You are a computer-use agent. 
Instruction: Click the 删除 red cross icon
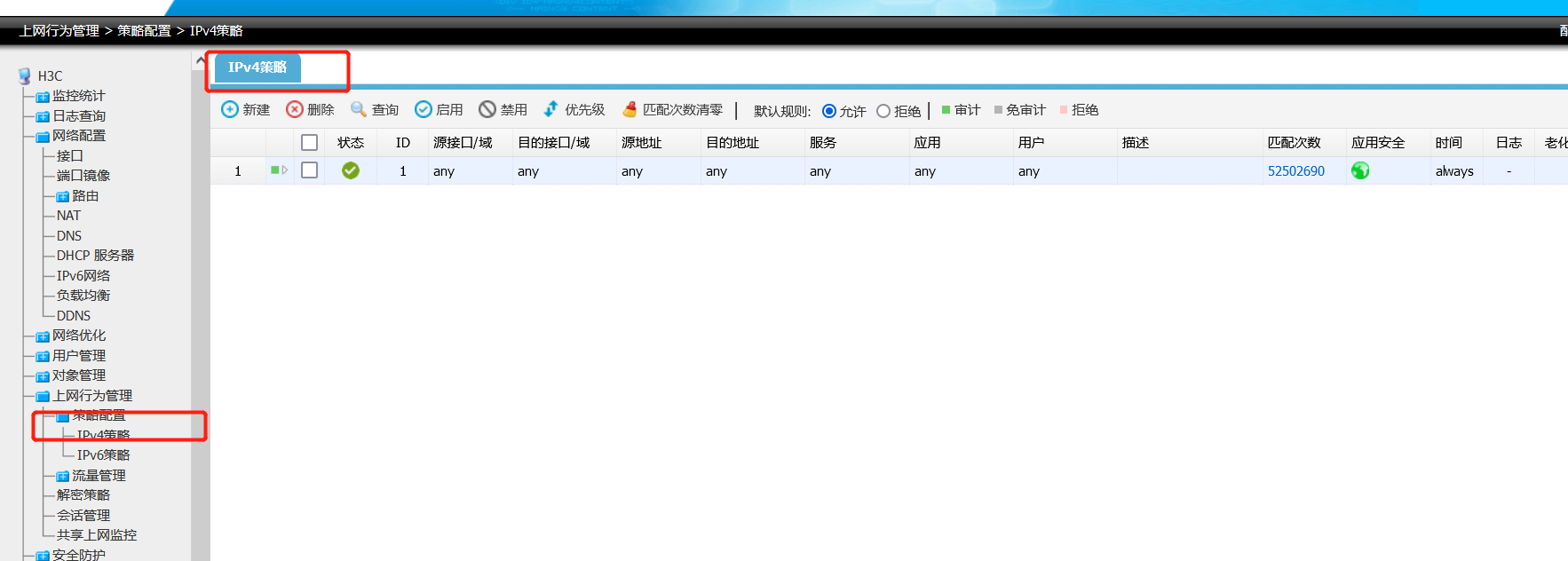pos(295,109)
